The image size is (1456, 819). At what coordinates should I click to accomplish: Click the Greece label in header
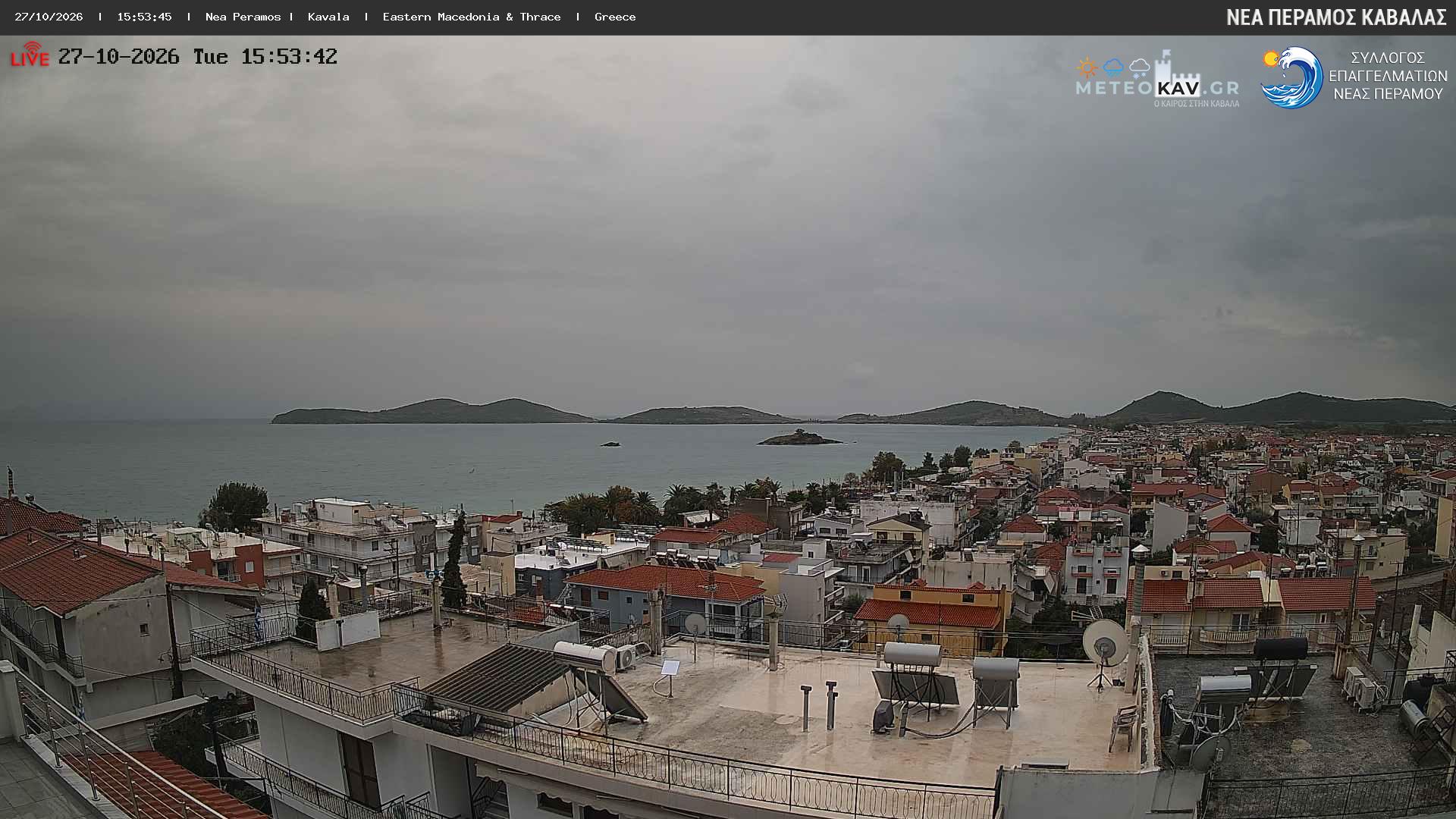coord(615,17)
